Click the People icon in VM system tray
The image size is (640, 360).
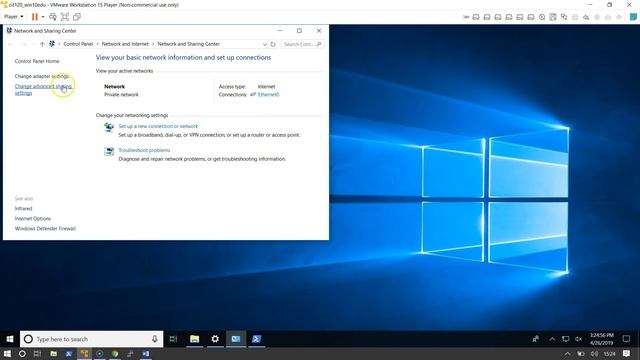tap(536, 339)
